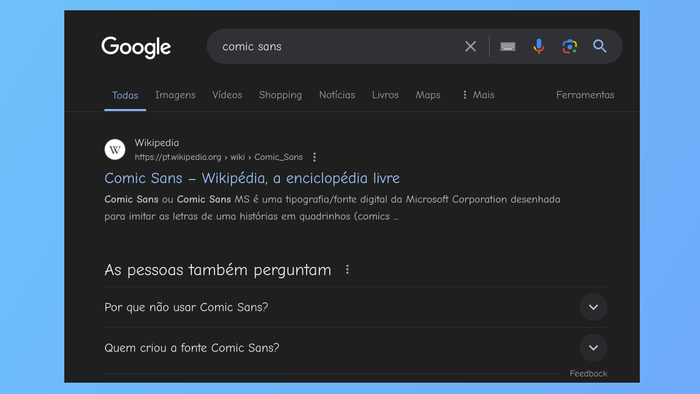
Task: Click the pt.wikipedia.org URL breadcrumb
Action: click(x=218, y=157)
